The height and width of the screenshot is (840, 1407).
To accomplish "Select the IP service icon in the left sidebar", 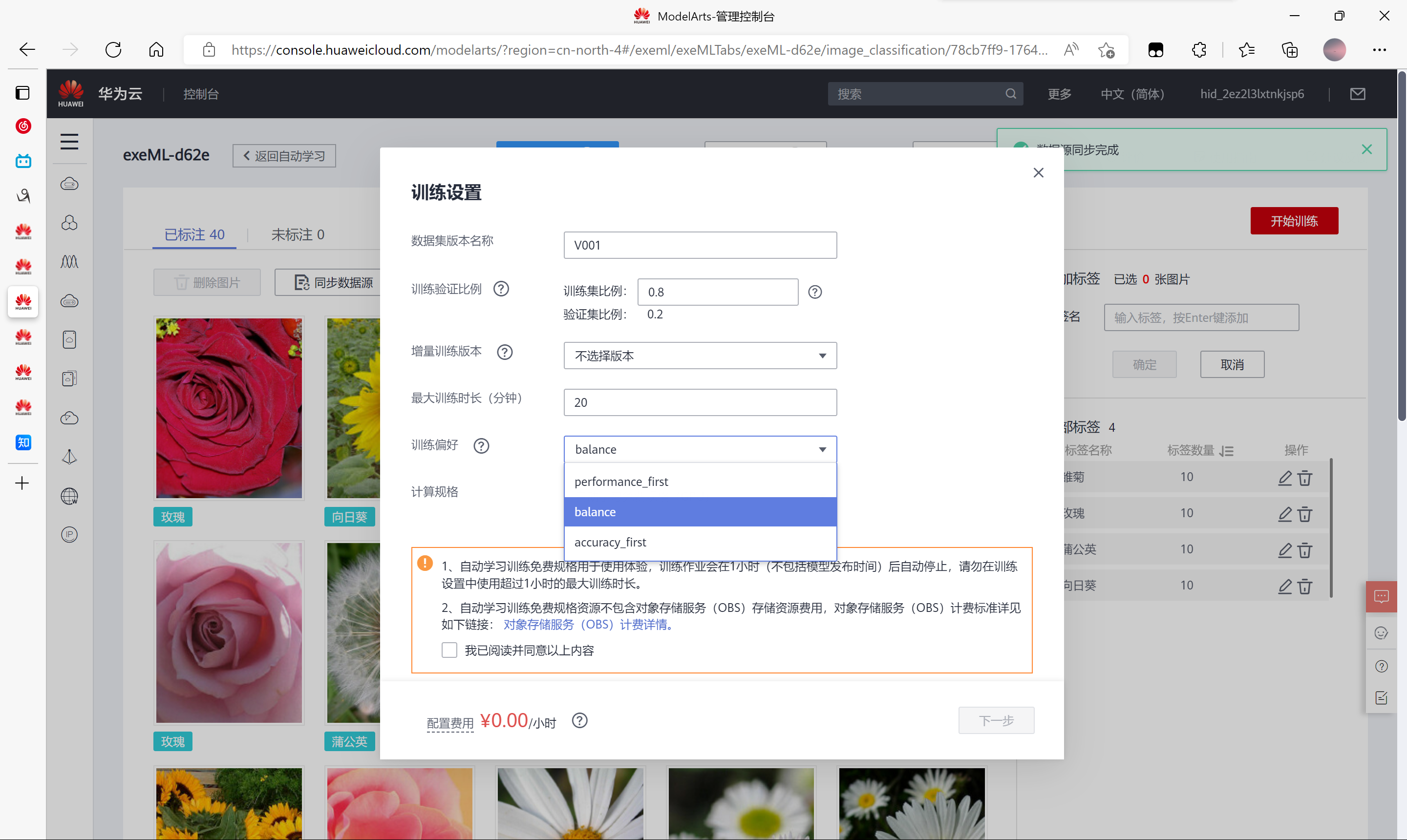I will click(69, 534).
